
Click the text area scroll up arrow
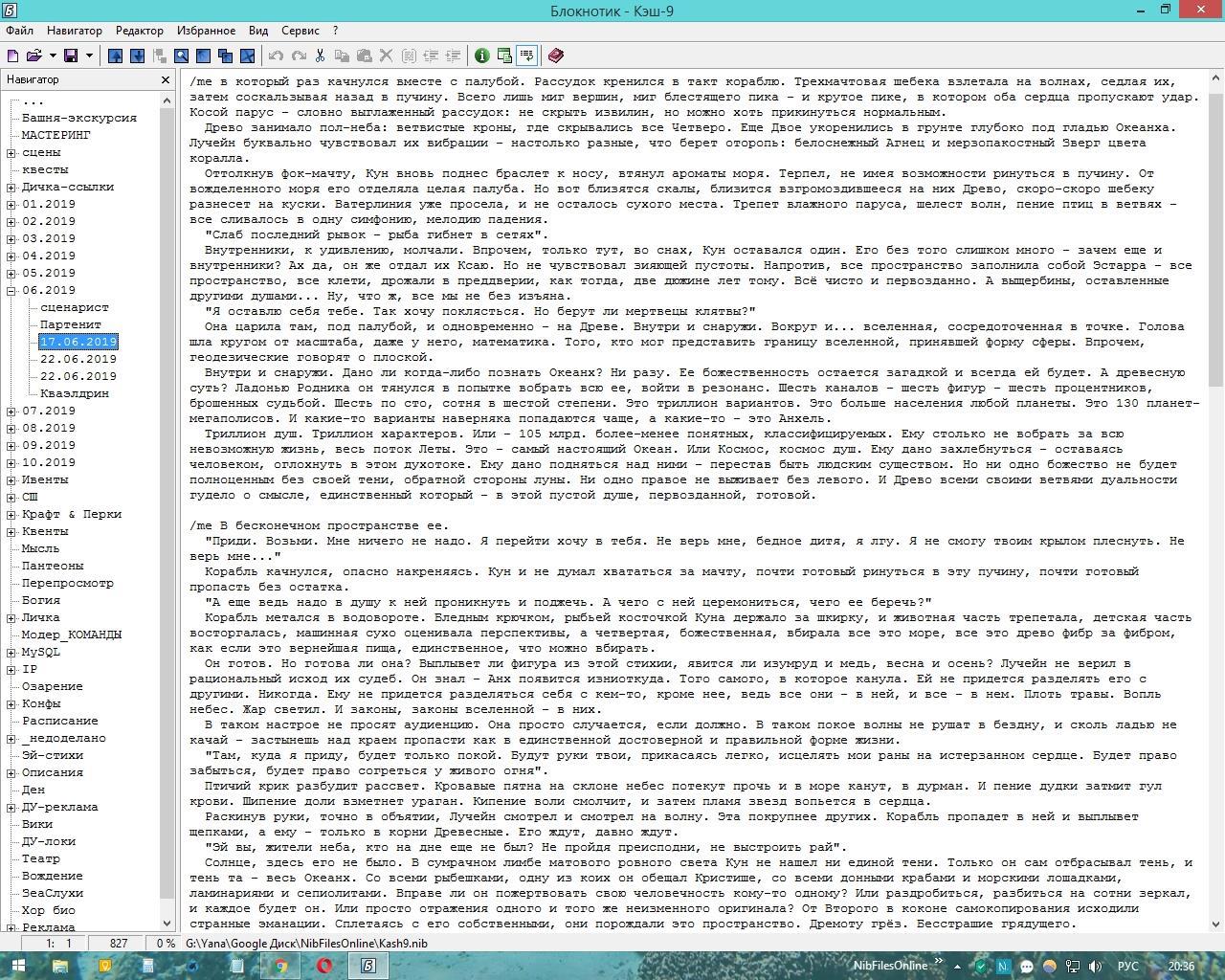[x=1216, y=80]
